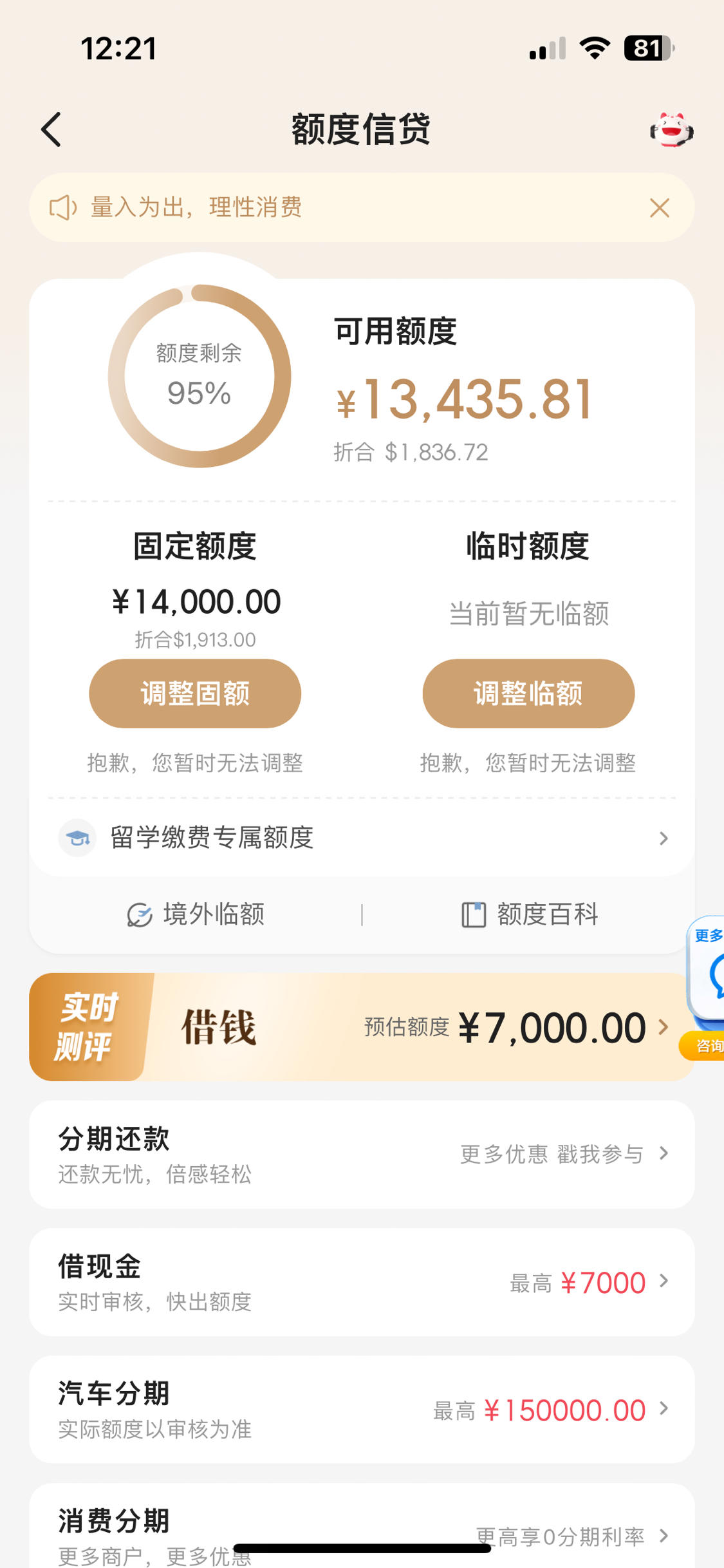Tap the 95% remaining quota ring
724x1568 pixels.
tap(200, 376)
